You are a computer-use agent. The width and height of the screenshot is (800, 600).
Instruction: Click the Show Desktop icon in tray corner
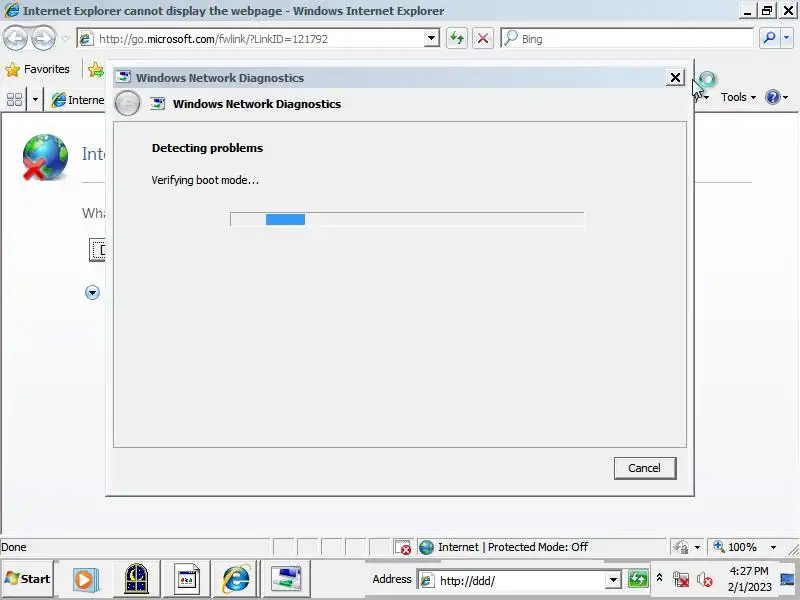point(789,580)
